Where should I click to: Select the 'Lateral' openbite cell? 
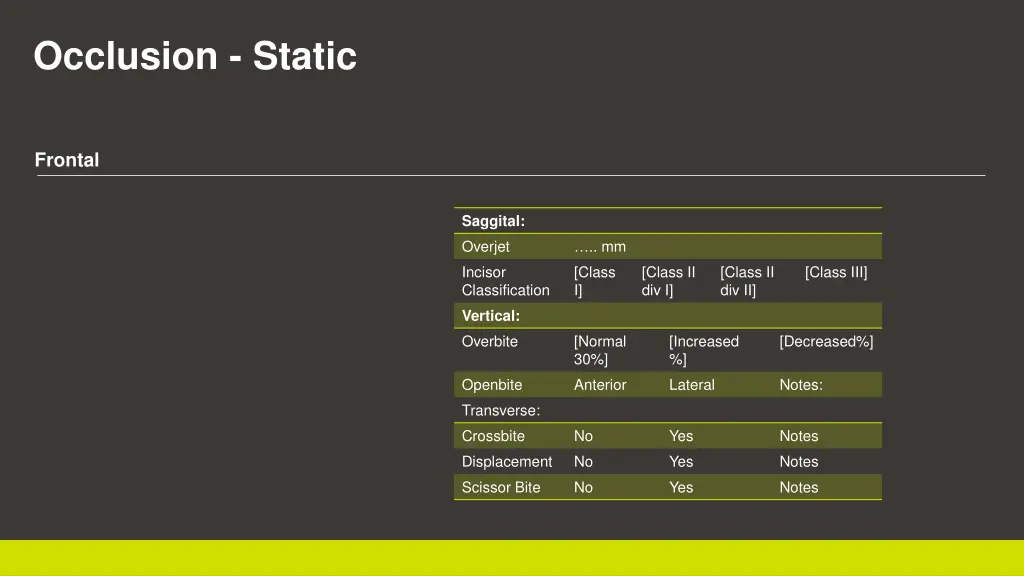point(692,385)
